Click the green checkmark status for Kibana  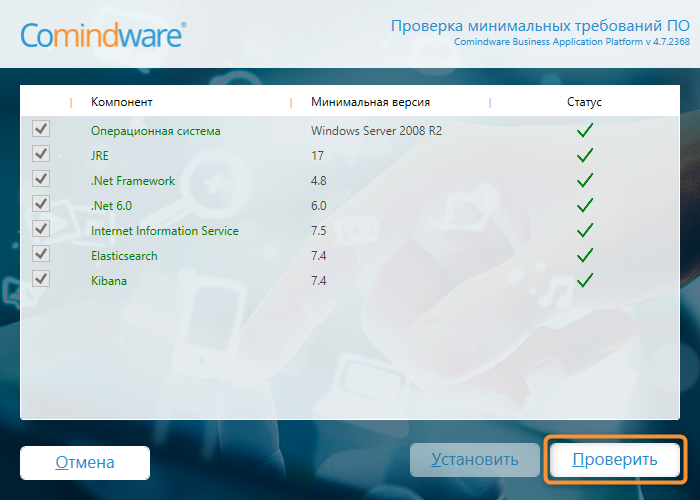coord(584,280)
